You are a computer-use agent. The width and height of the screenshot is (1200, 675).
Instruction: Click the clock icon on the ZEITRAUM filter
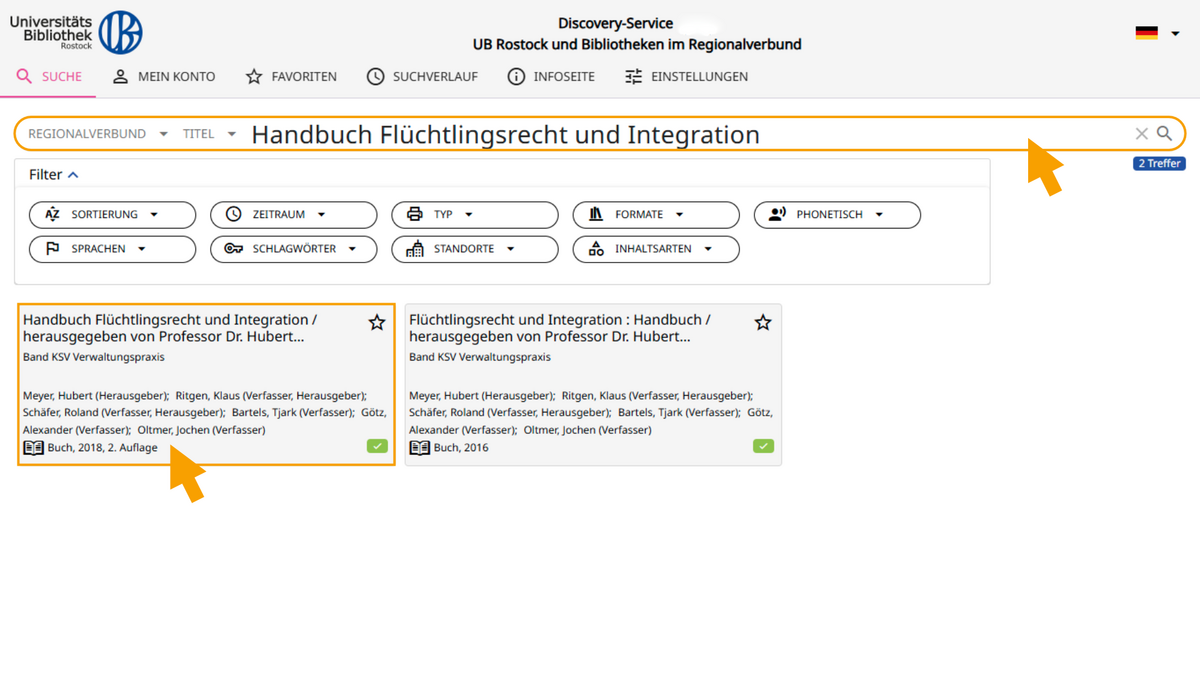(233, 214)
